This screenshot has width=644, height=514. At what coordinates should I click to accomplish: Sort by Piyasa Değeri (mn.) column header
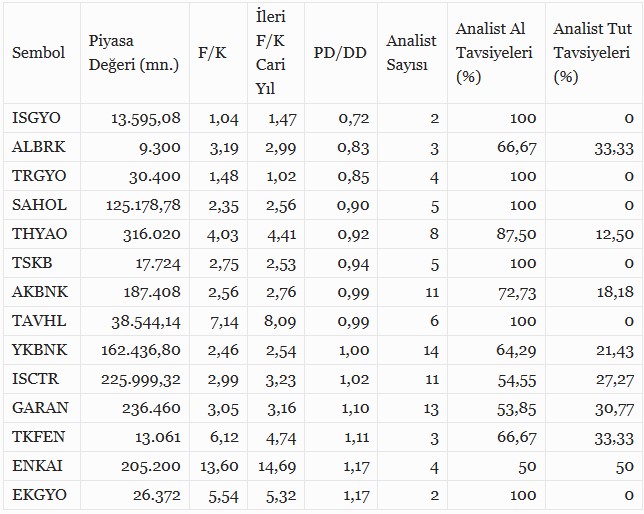pos(133,52)
